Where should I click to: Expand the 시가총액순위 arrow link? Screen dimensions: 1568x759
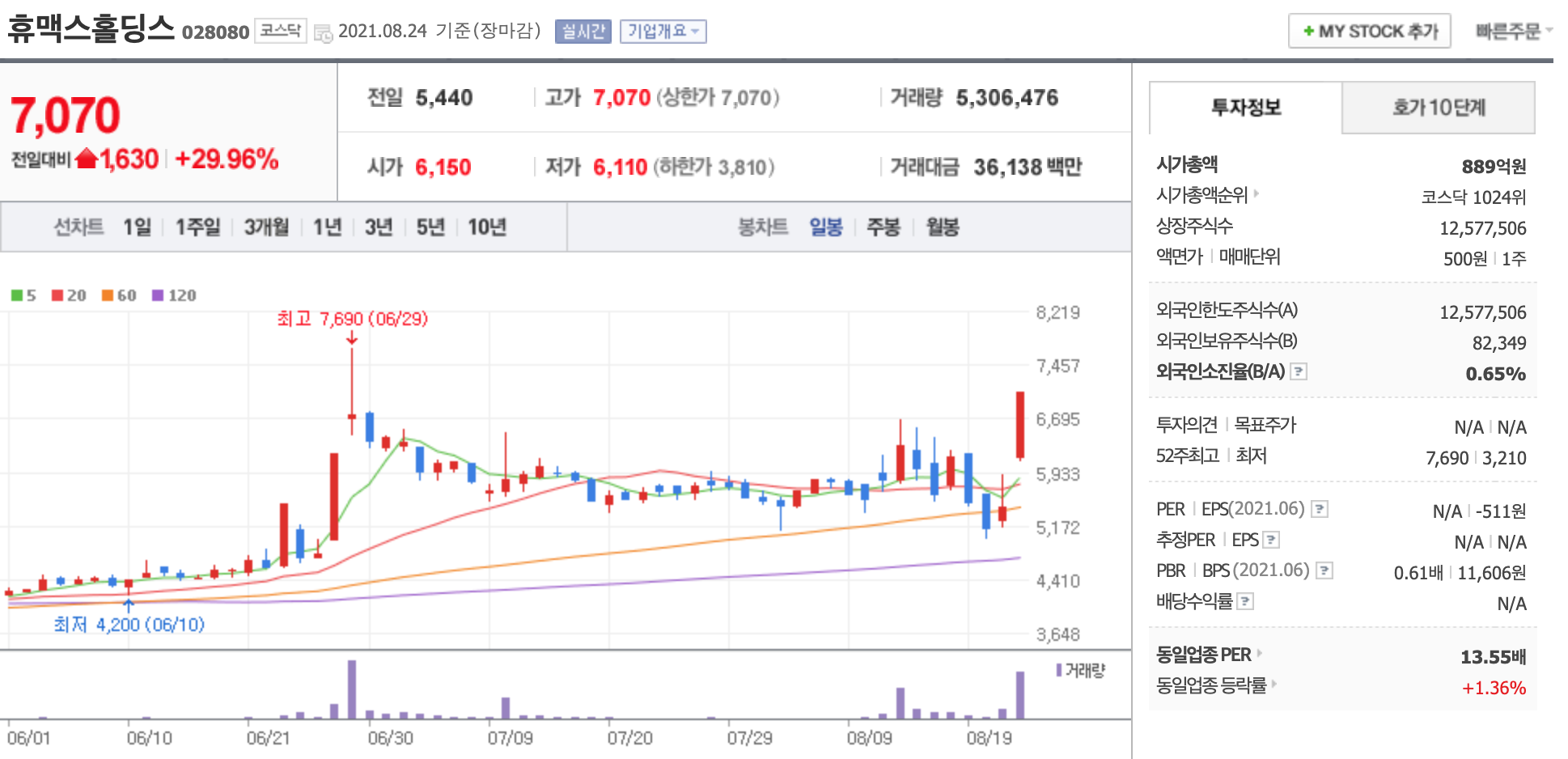tap(1257, 193)
